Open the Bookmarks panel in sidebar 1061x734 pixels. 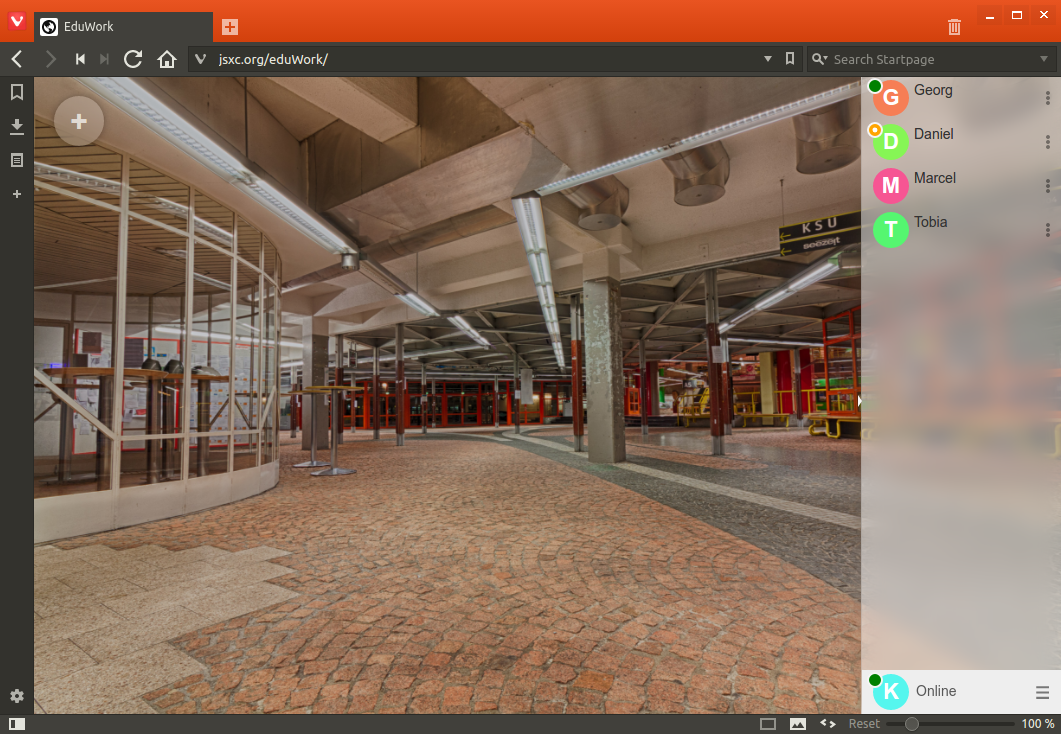pos(16,93)
